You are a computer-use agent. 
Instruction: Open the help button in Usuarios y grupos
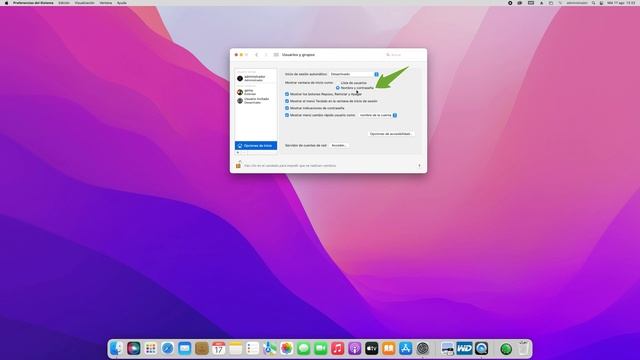[419, 166]
